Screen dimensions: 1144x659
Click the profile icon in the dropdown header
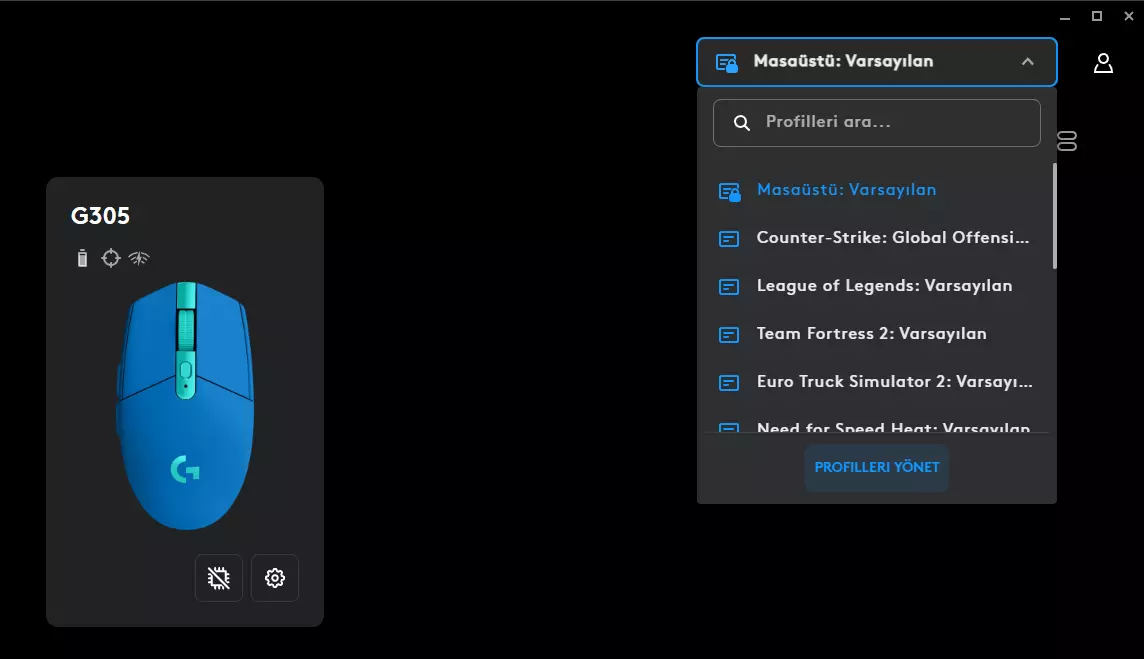(727, 63)
